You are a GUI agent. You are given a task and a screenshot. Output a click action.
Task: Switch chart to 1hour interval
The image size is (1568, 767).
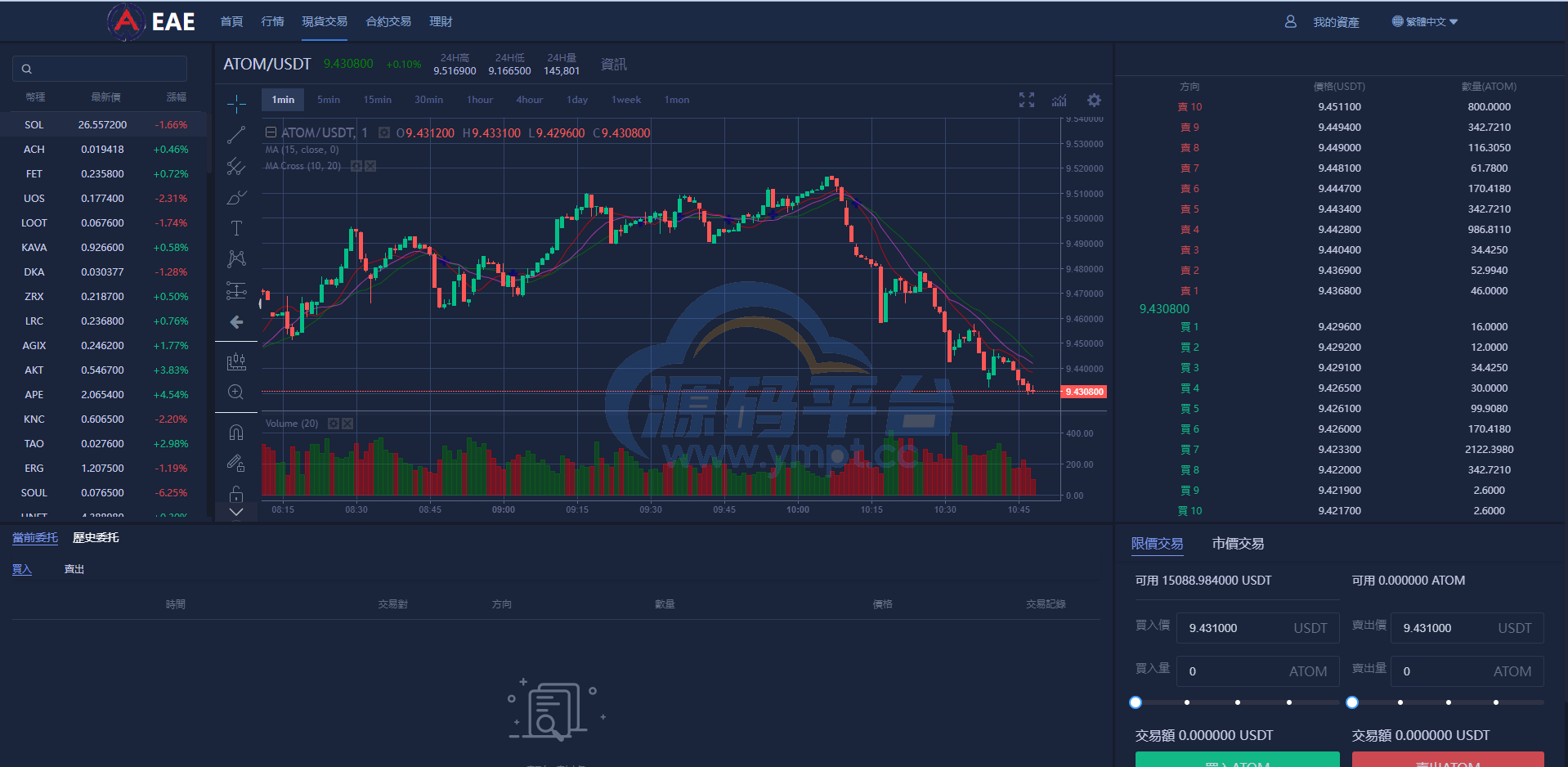tap(480, 100)
